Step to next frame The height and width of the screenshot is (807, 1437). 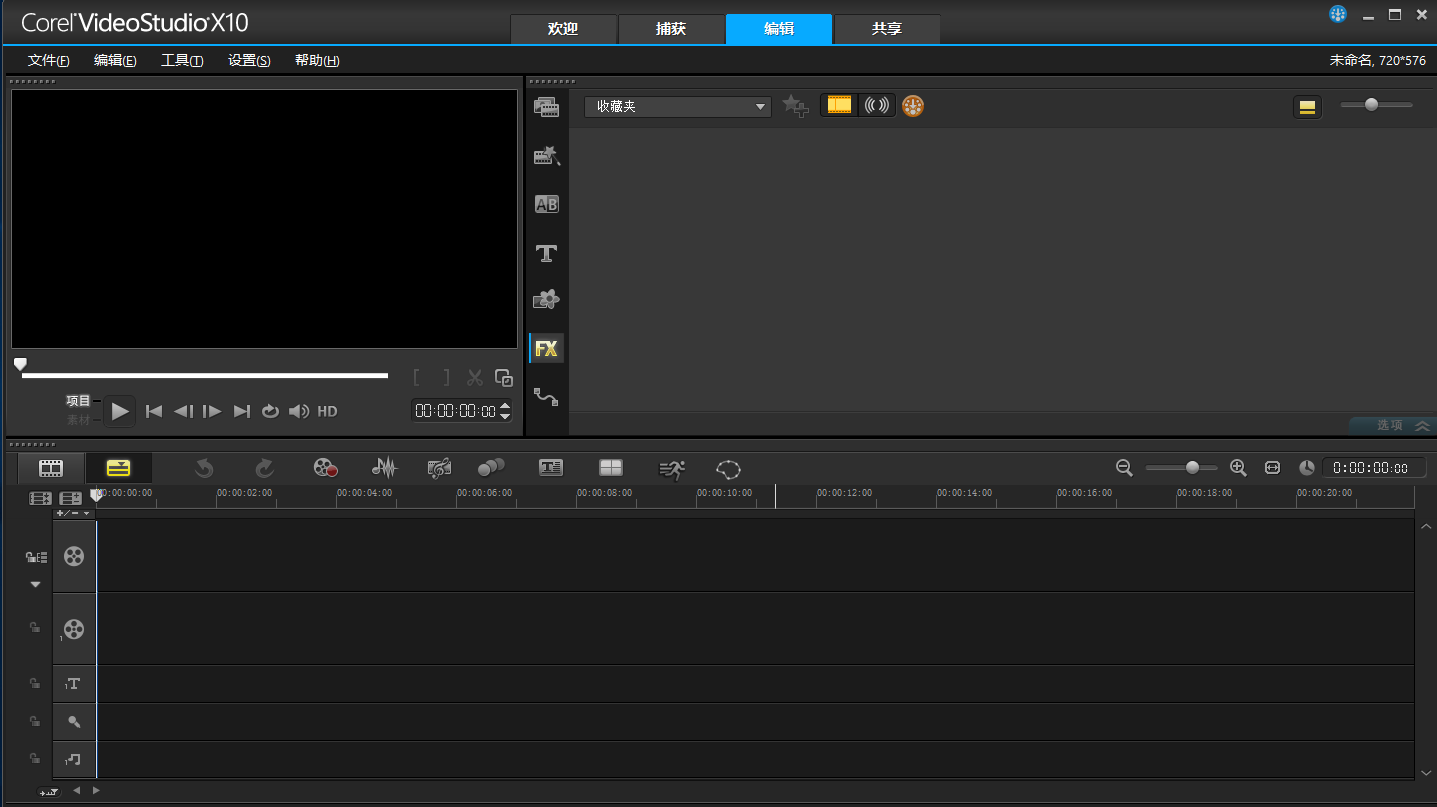click(212, 411)
